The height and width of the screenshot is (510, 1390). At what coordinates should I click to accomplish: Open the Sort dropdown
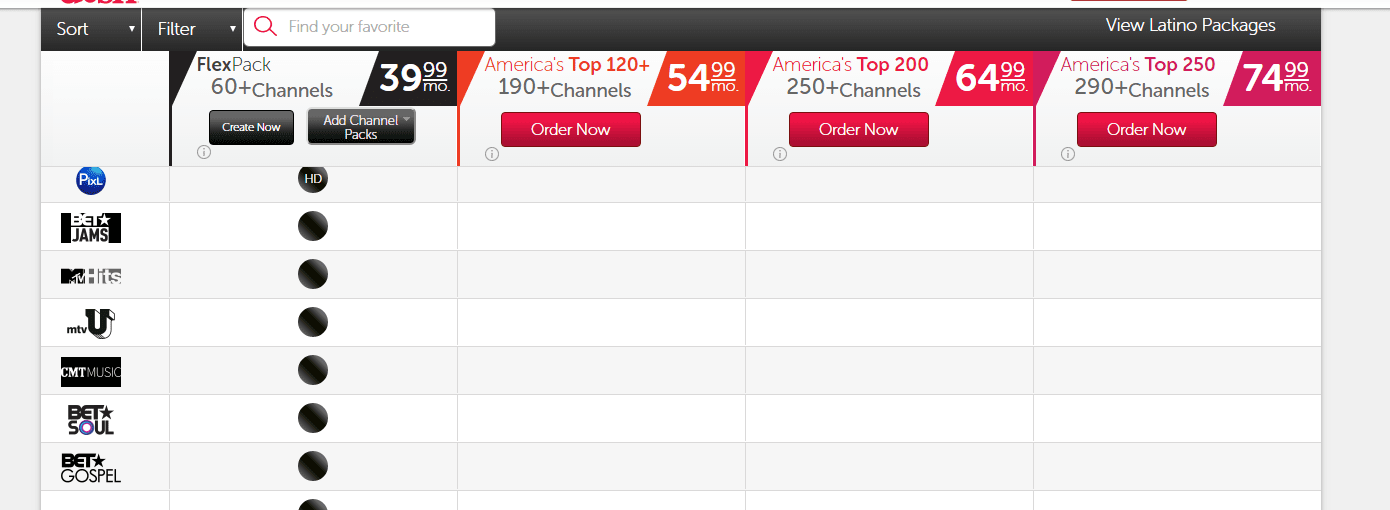coord(91,29)
